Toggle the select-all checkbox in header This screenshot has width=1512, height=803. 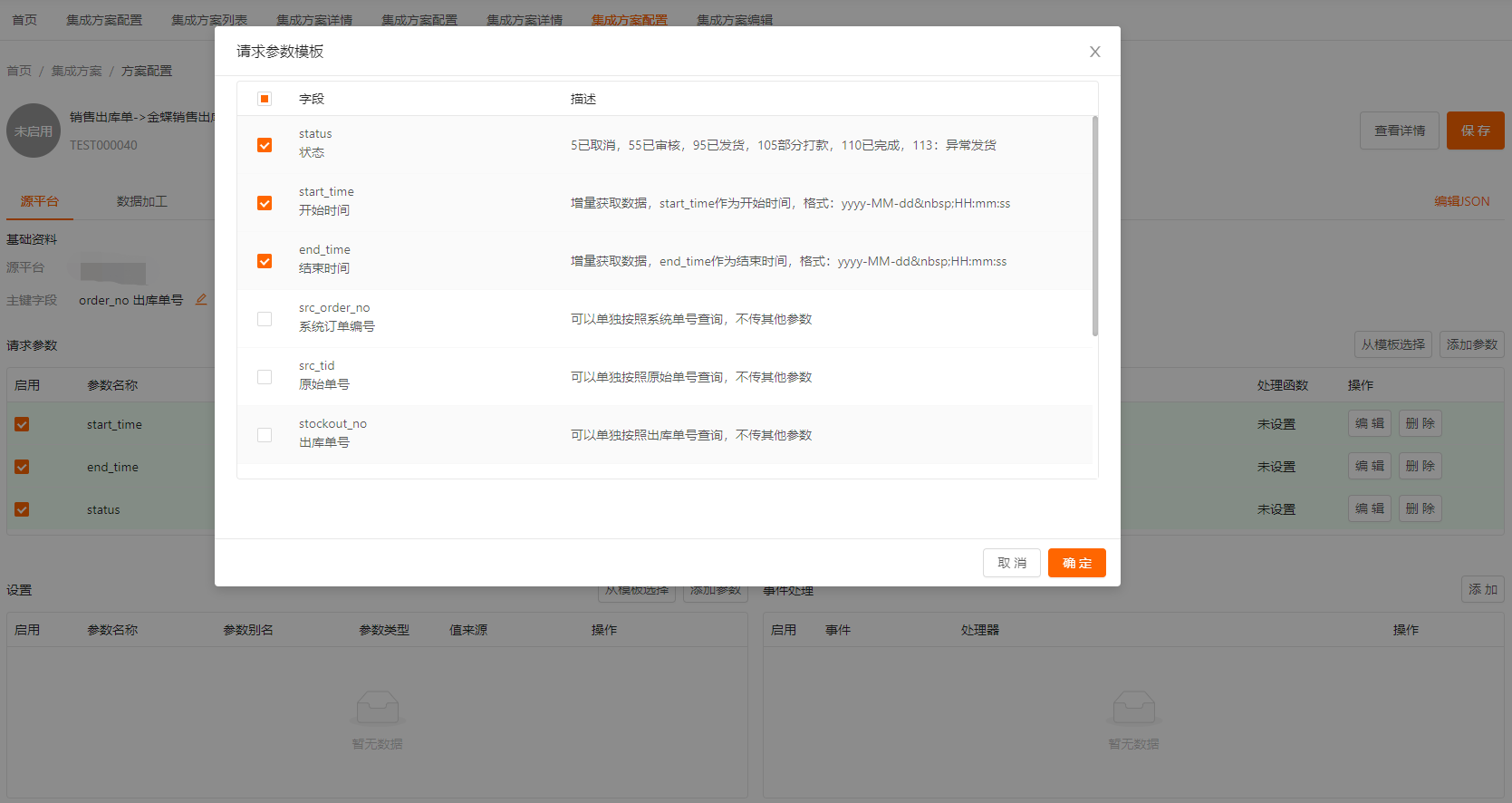click(x=265, y=99)
